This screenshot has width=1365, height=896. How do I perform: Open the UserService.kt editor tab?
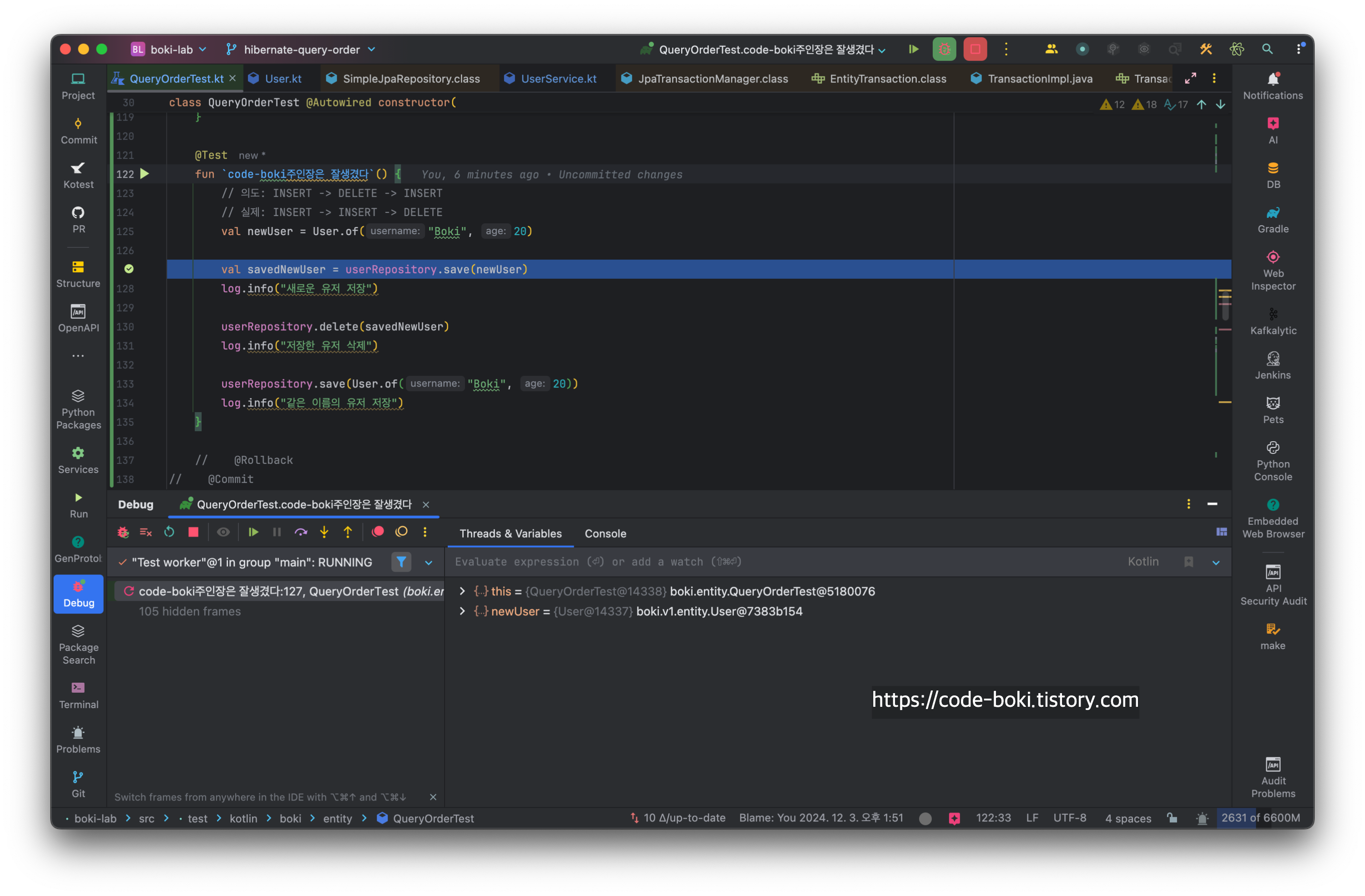pos(558,79)
